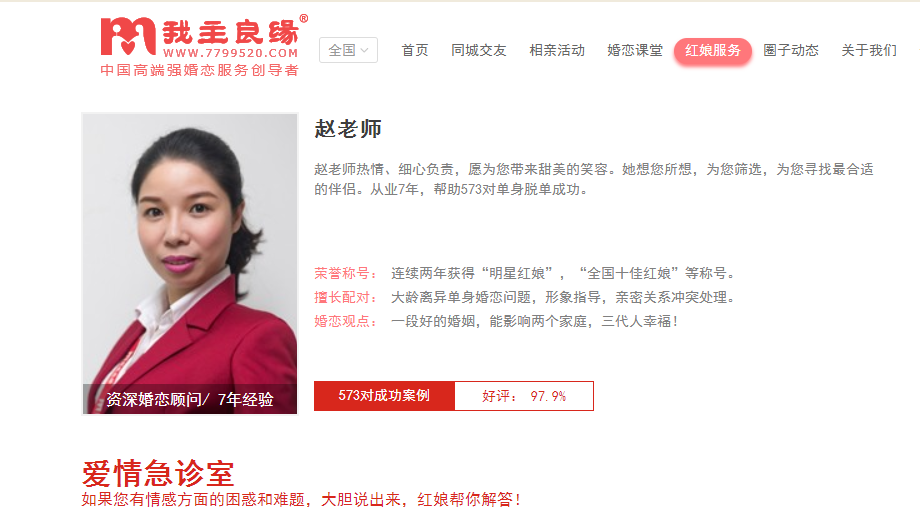The width and height of the screenshot is (920, 519).
Task: Click the www.7799520.com logo text
Action: (231, 53)
